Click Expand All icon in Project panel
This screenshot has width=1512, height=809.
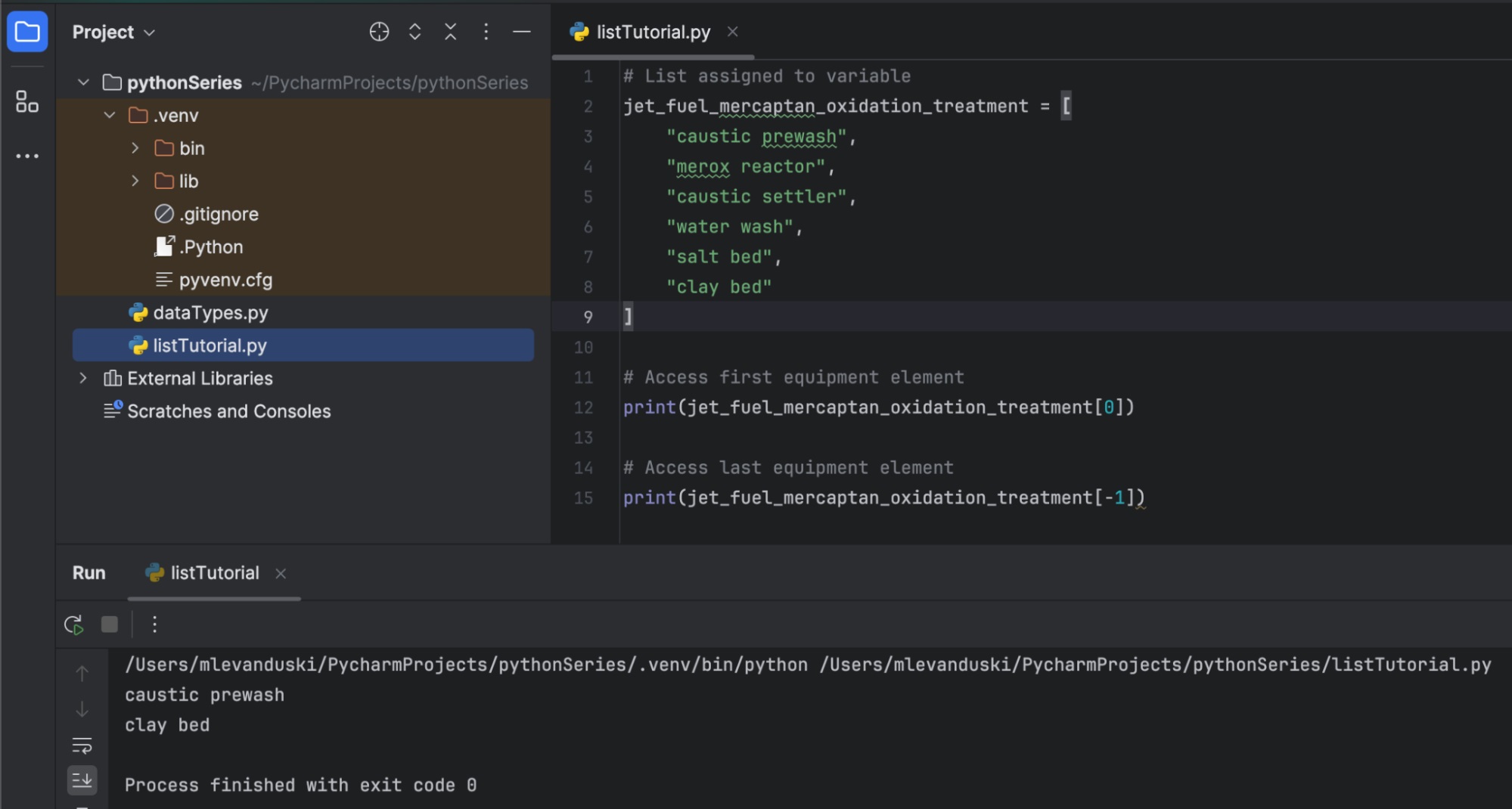tap(414, 32)
